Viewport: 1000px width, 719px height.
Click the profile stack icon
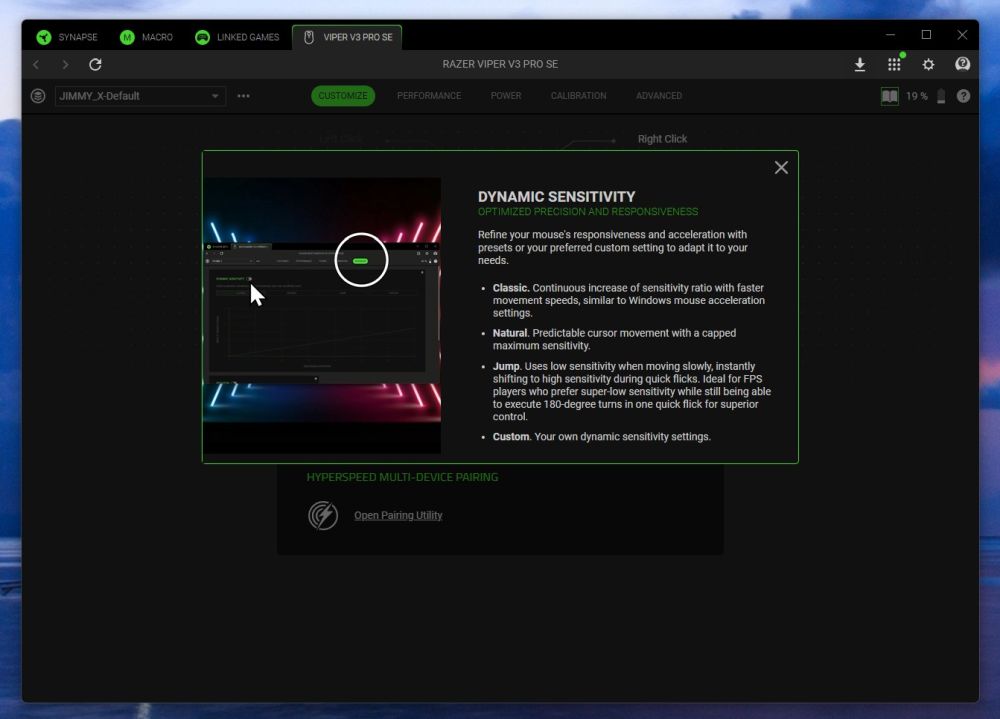click(x=38, y=96)
